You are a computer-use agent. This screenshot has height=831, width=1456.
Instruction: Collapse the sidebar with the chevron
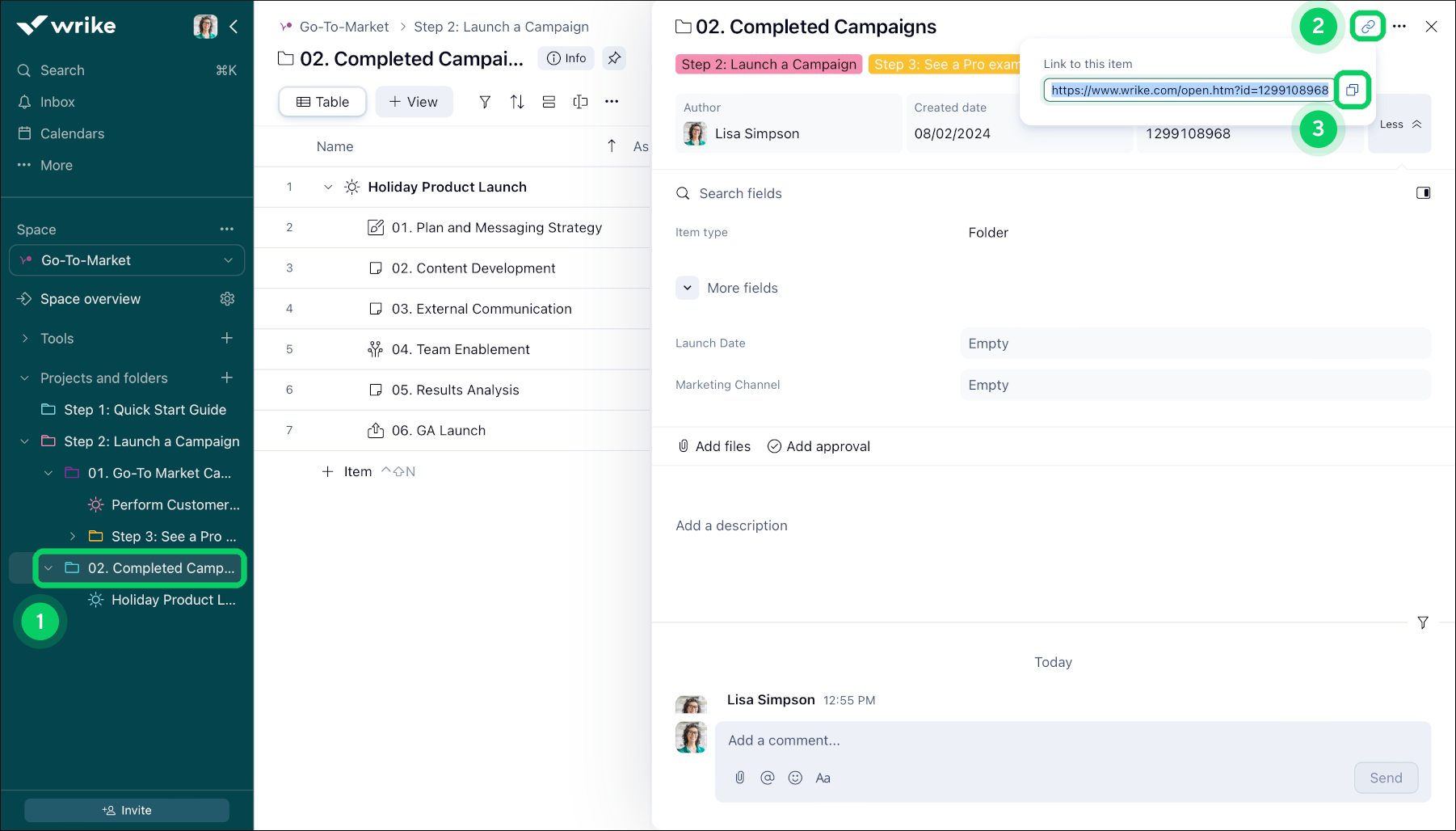click(234, 27)
